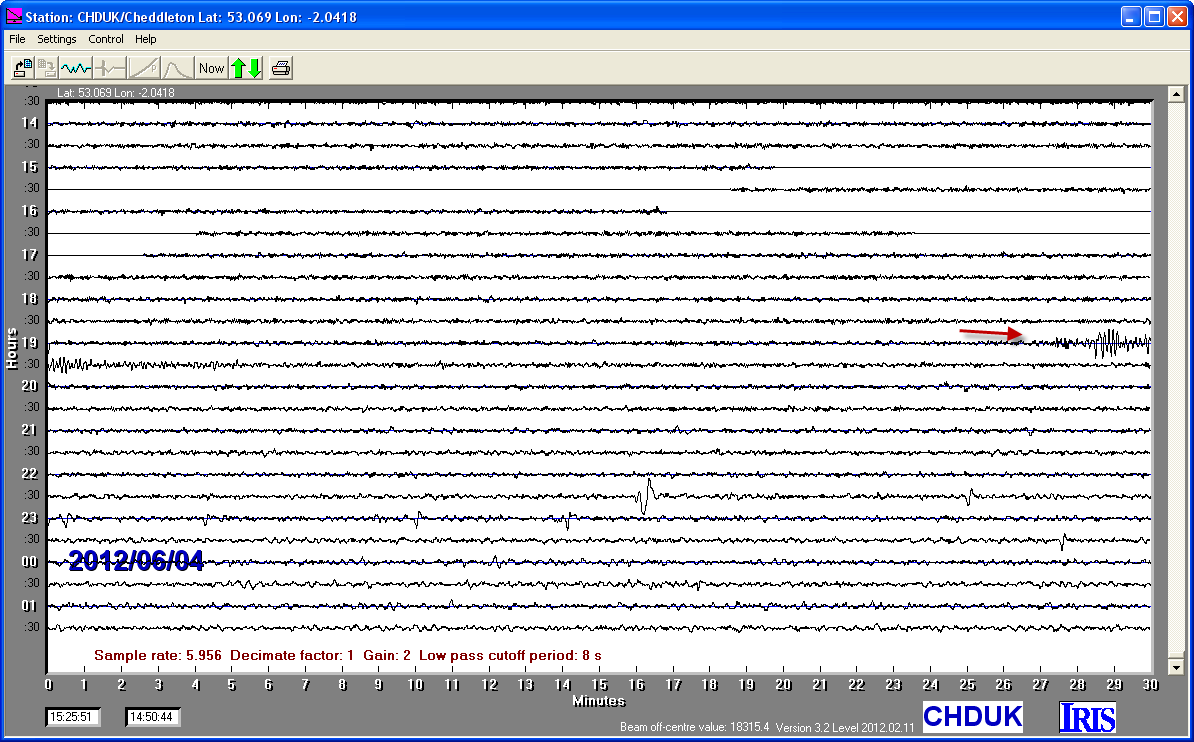
Task: Click 'Version 3.2 Level 2012.02.11' text
Action: 846,728
